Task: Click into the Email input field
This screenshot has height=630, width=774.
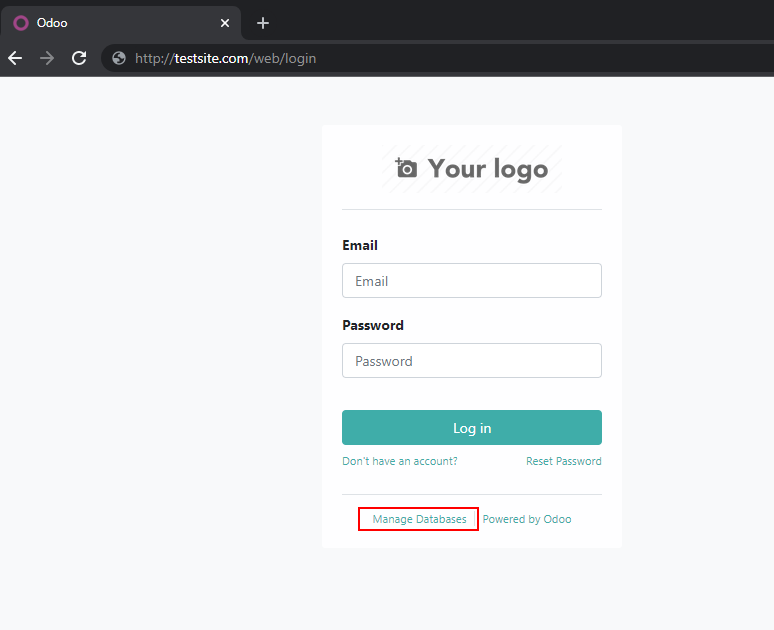Action: pos(472,281)
